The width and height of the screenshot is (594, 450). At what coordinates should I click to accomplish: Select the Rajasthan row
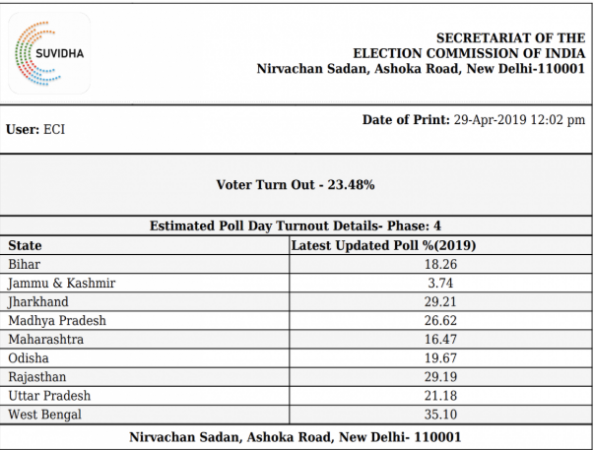tap(296, 377)
